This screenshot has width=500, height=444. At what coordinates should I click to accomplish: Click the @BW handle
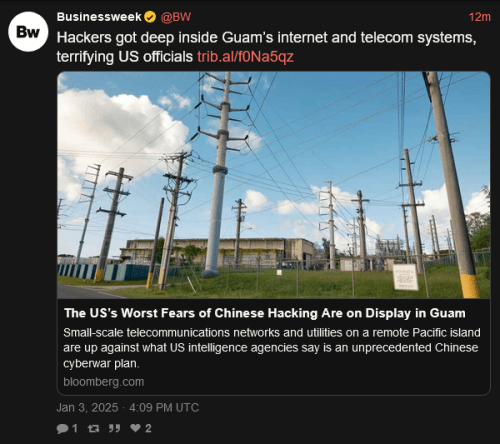pyautogui.click(x=176, y=17)
